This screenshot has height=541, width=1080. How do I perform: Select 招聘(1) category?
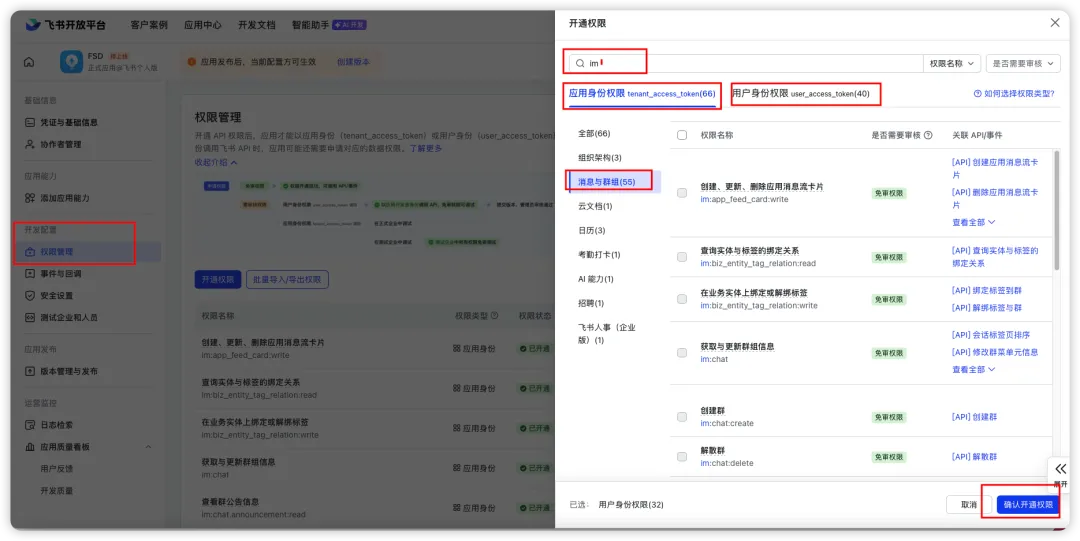[590, 303]
